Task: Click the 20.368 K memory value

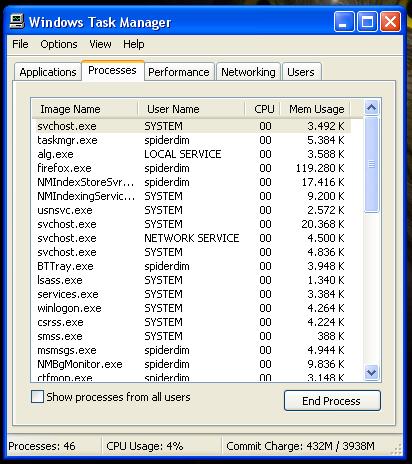Action: point(323,224)
